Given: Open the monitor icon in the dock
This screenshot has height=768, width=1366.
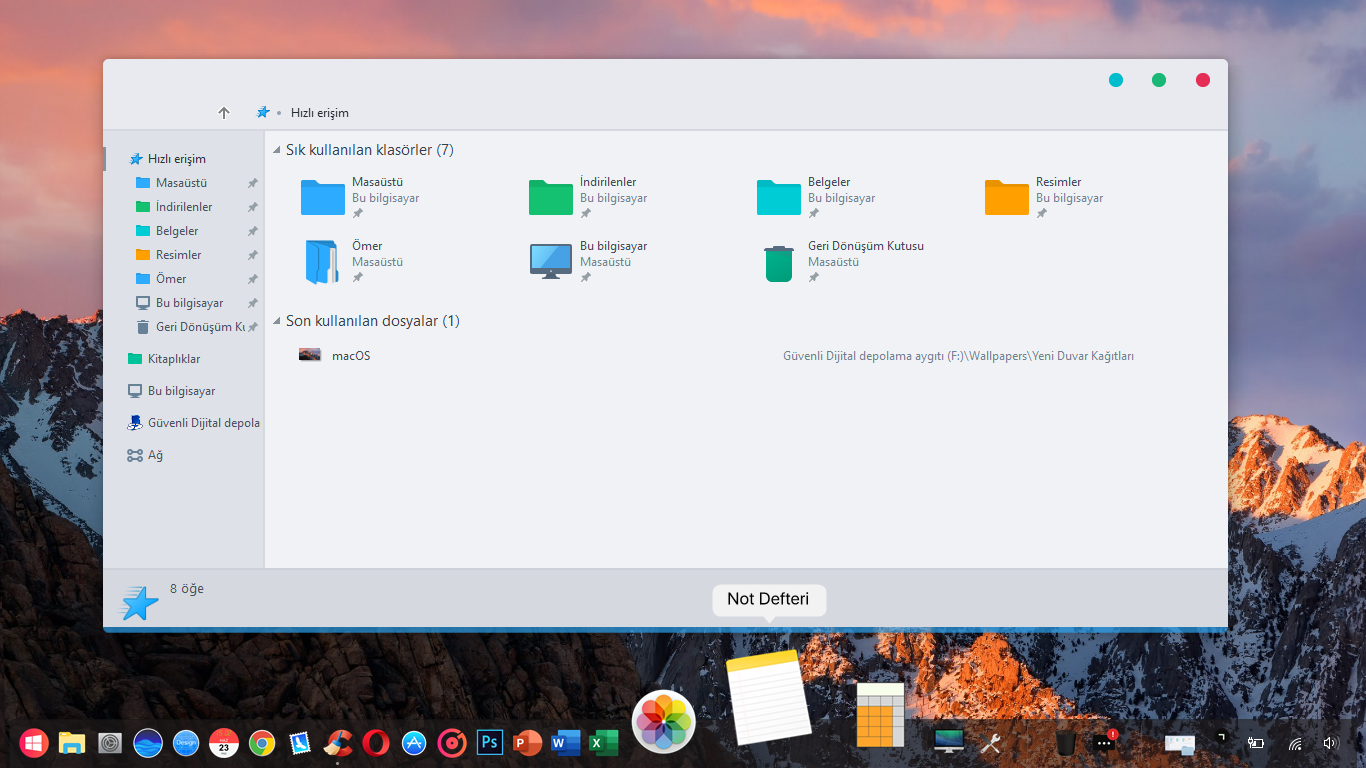Looking at the screenshot, I should 949,741.
